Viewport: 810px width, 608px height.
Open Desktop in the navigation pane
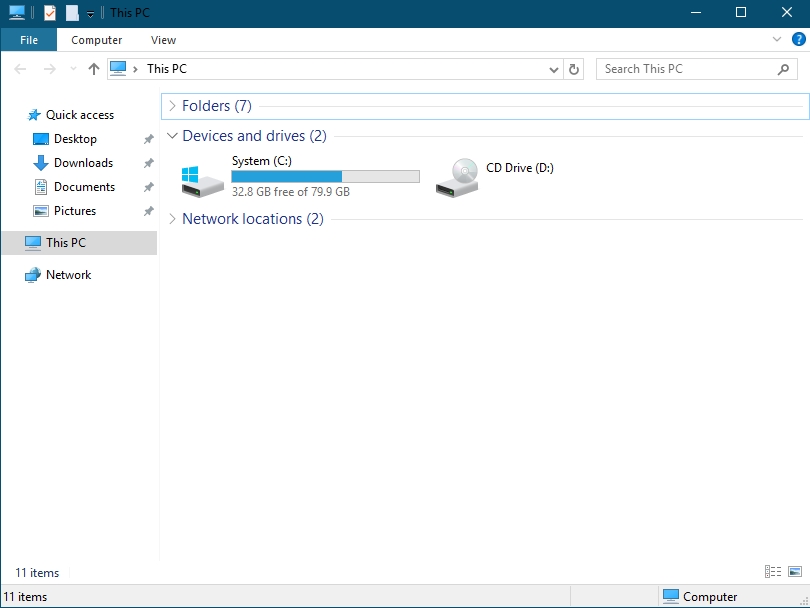(x=75, y=139)
